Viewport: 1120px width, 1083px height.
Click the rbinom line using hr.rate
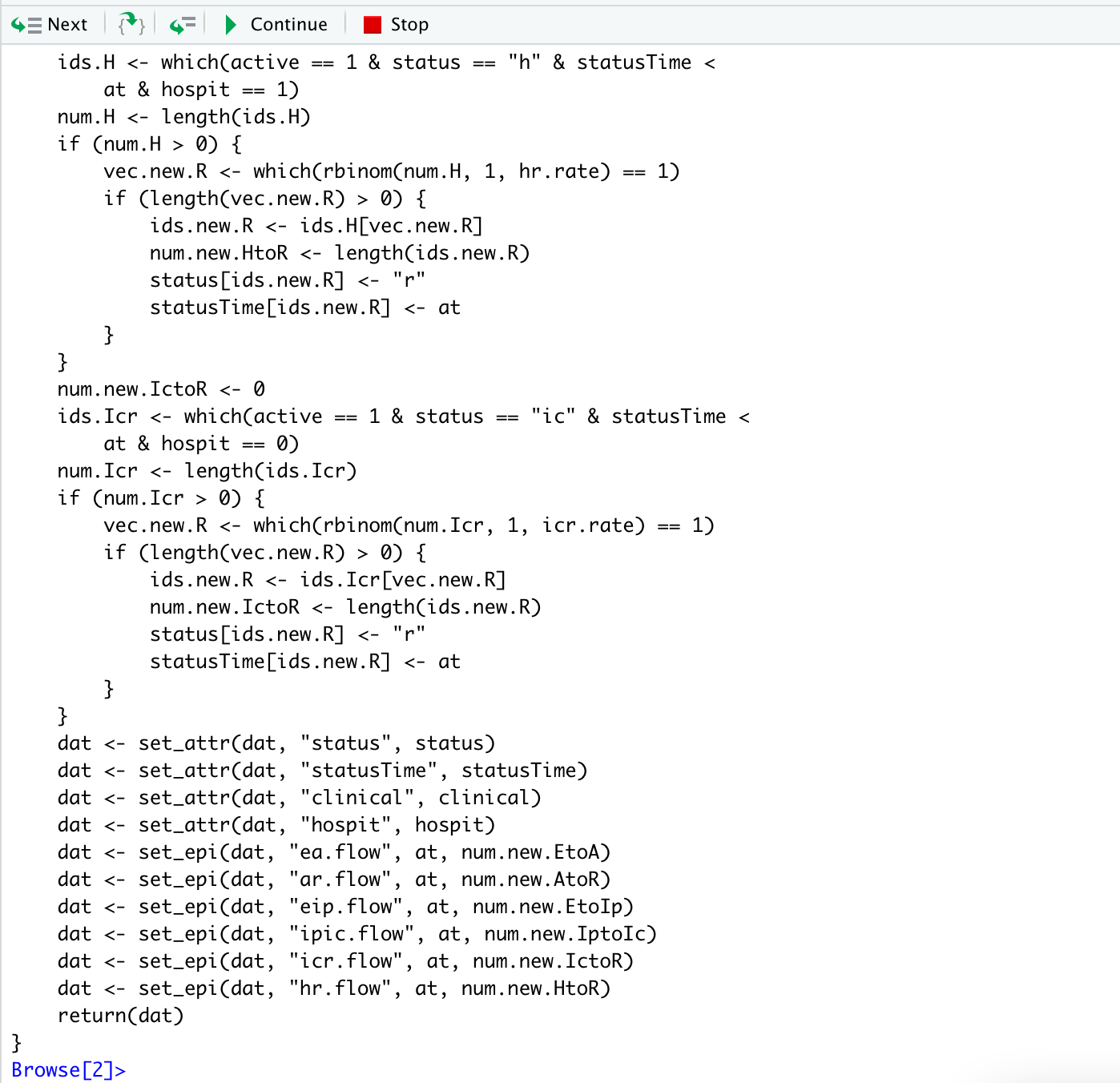pos(392,171)
